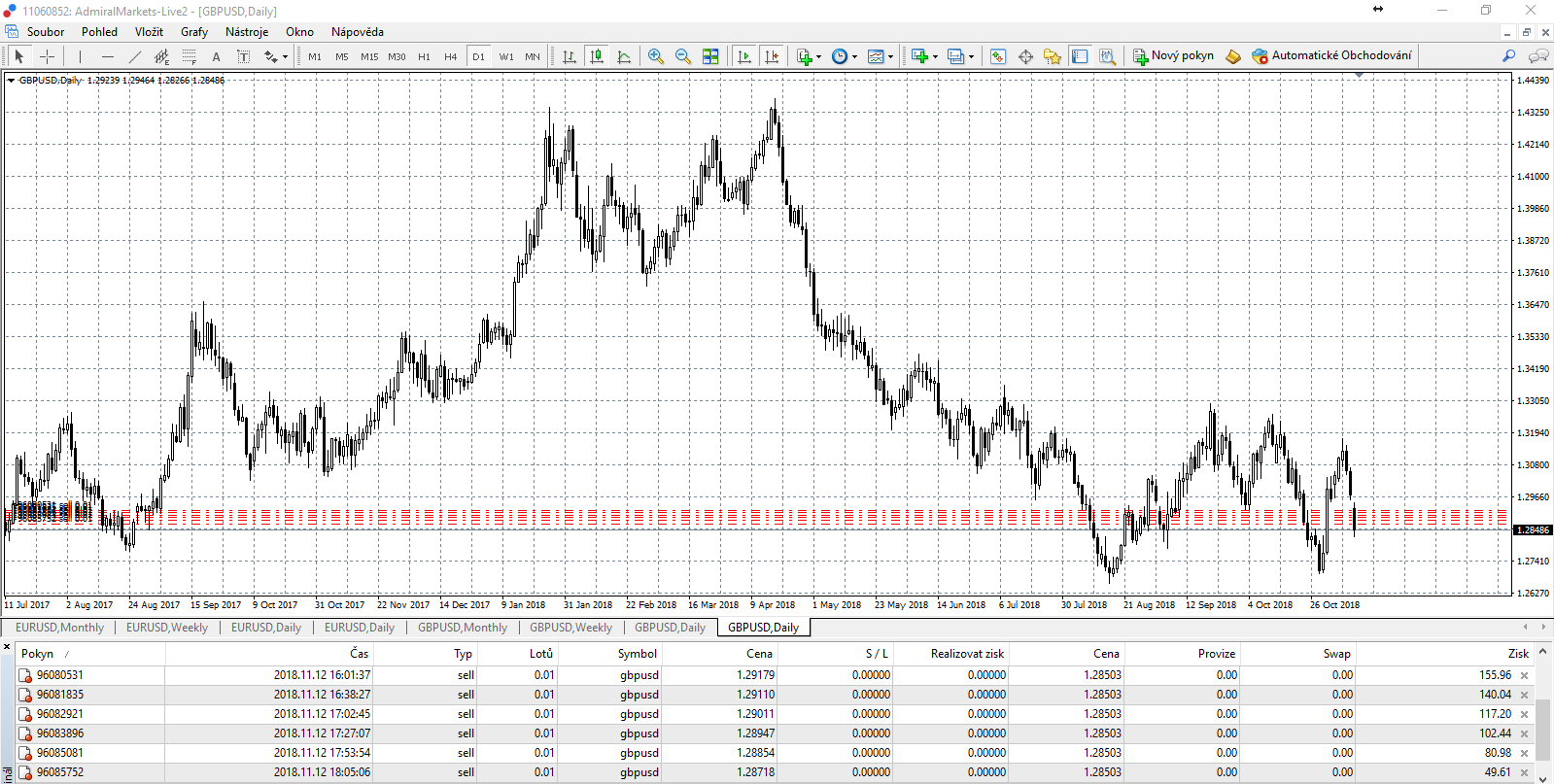Expand the arrows drawing tools dropdown
Image resolution: width=1554 pixels, height=784 pixels.
click(285, 57)
